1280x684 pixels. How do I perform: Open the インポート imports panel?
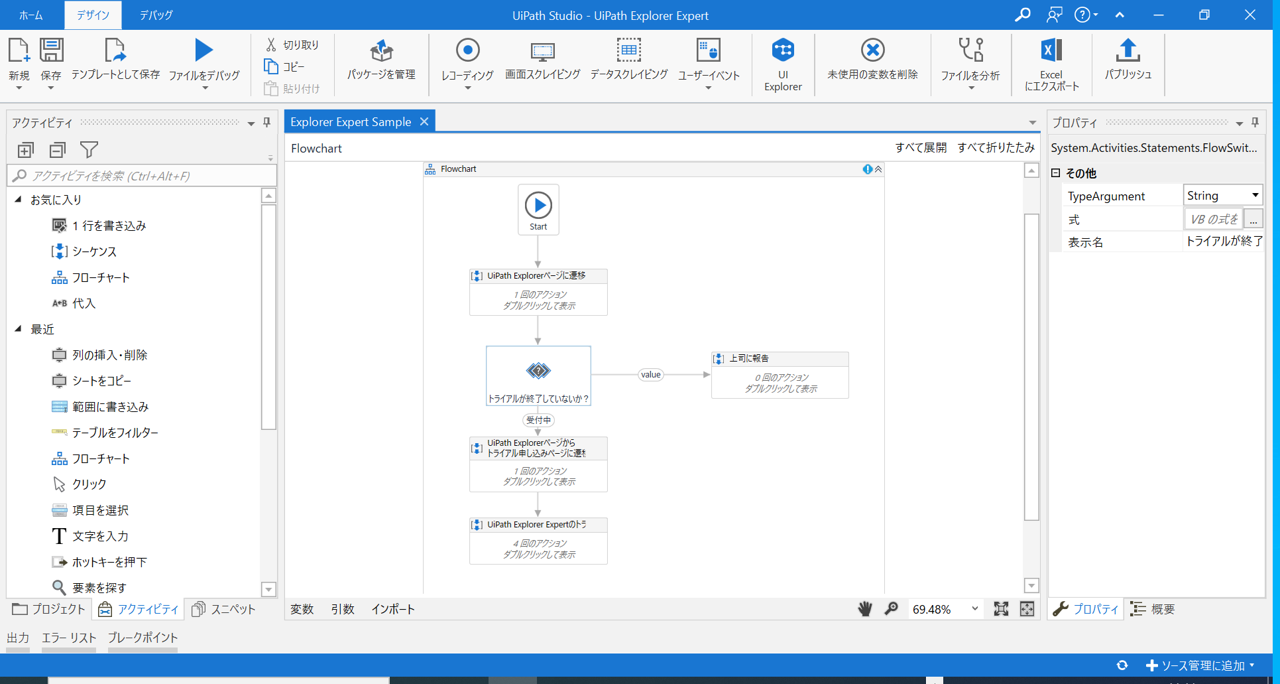click(393, 609)
